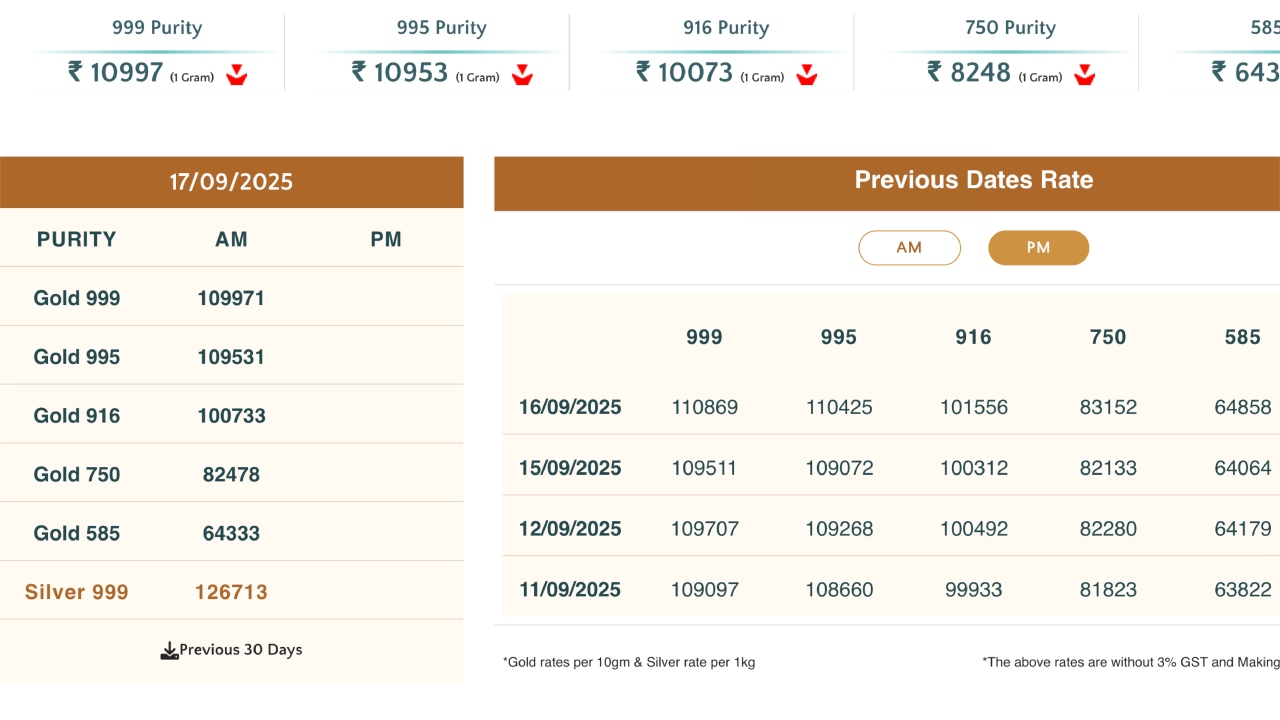Image resolution: width=1280 pixels, height=720 pixels.
Task: Click the PM column header in today's table
Action: click(x=386, y=239)
